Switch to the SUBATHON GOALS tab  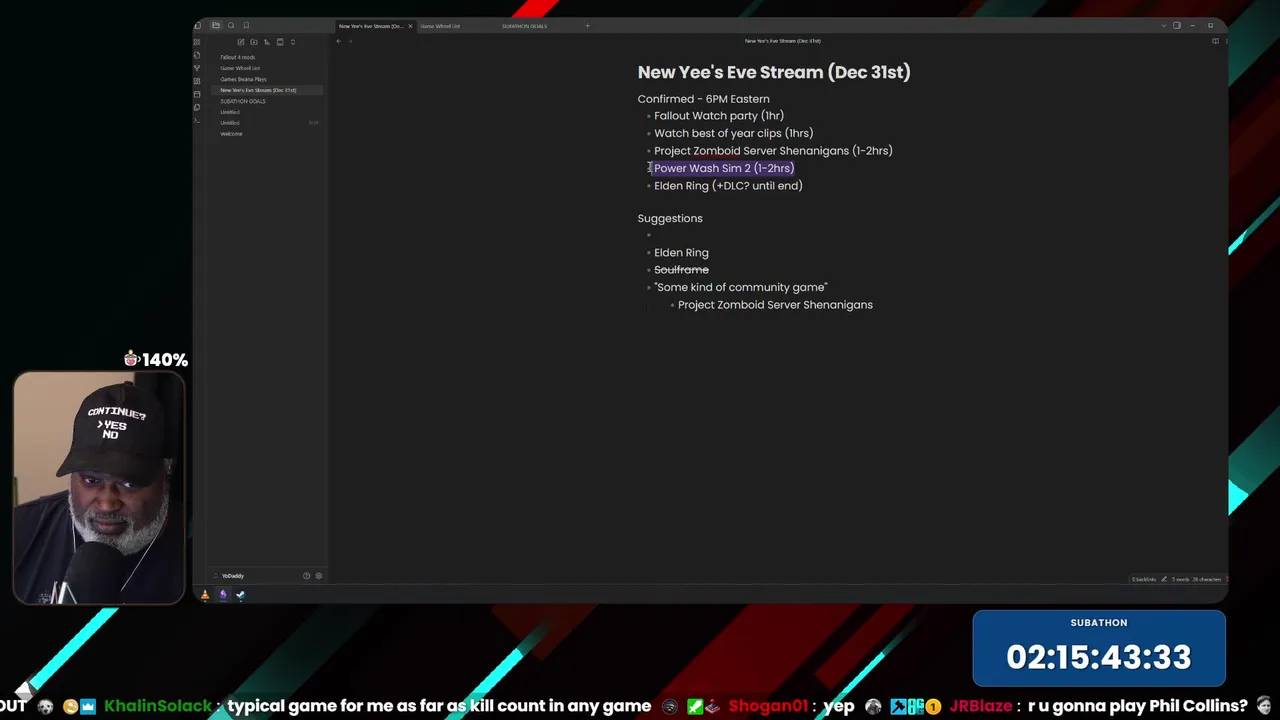point(524,26)
